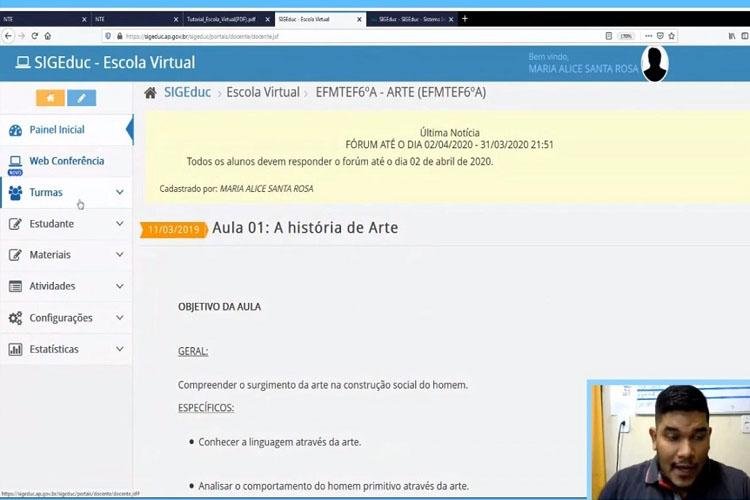750x500 pixels.
Task: Click the Materiais edit icon
Action: tap(15, 255)
